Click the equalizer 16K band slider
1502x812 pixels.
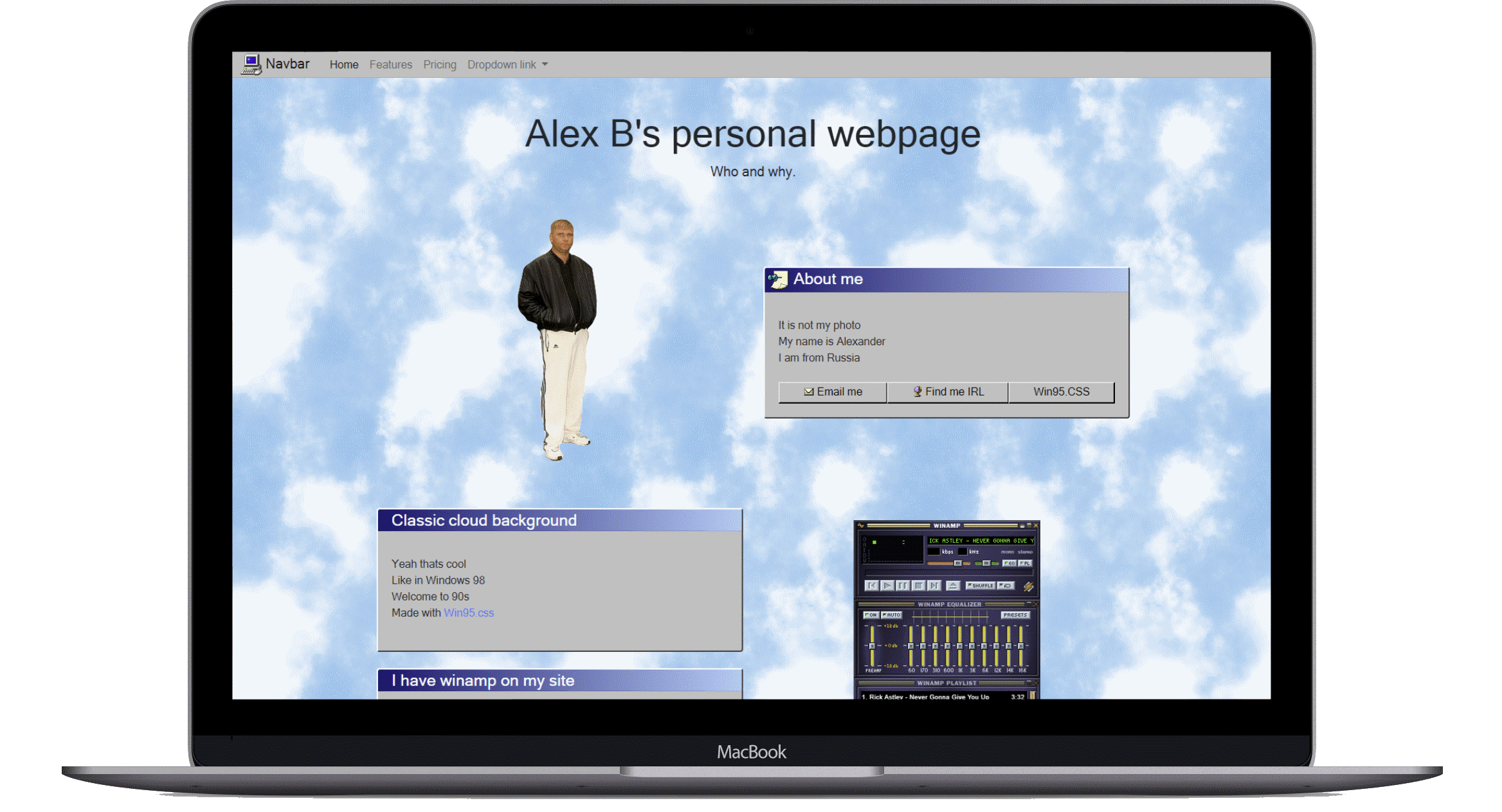coord(1021,645)
